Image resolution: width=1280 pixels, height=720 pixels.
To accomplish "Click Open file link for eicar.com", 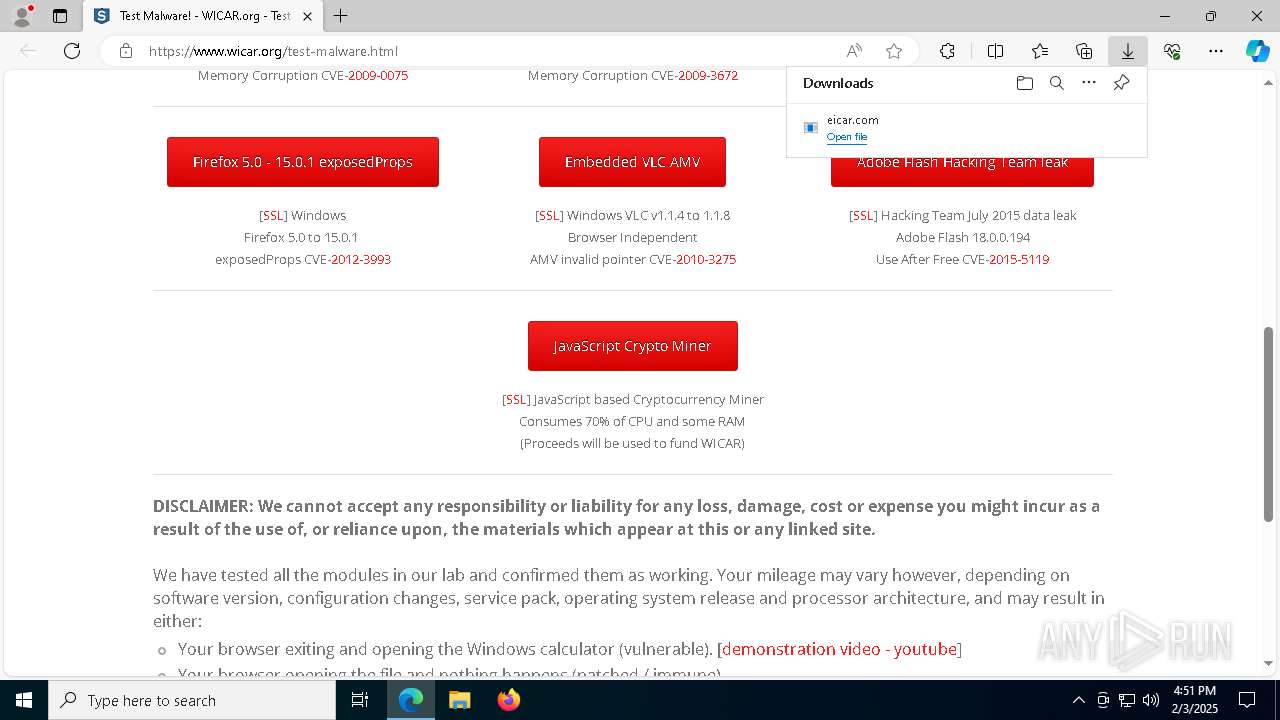I will click(x=847, y=137).
